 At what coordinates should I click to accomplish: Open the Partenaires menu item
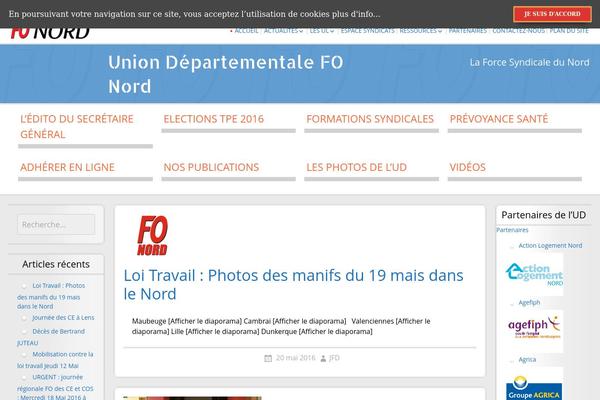(x=468, y=31)
